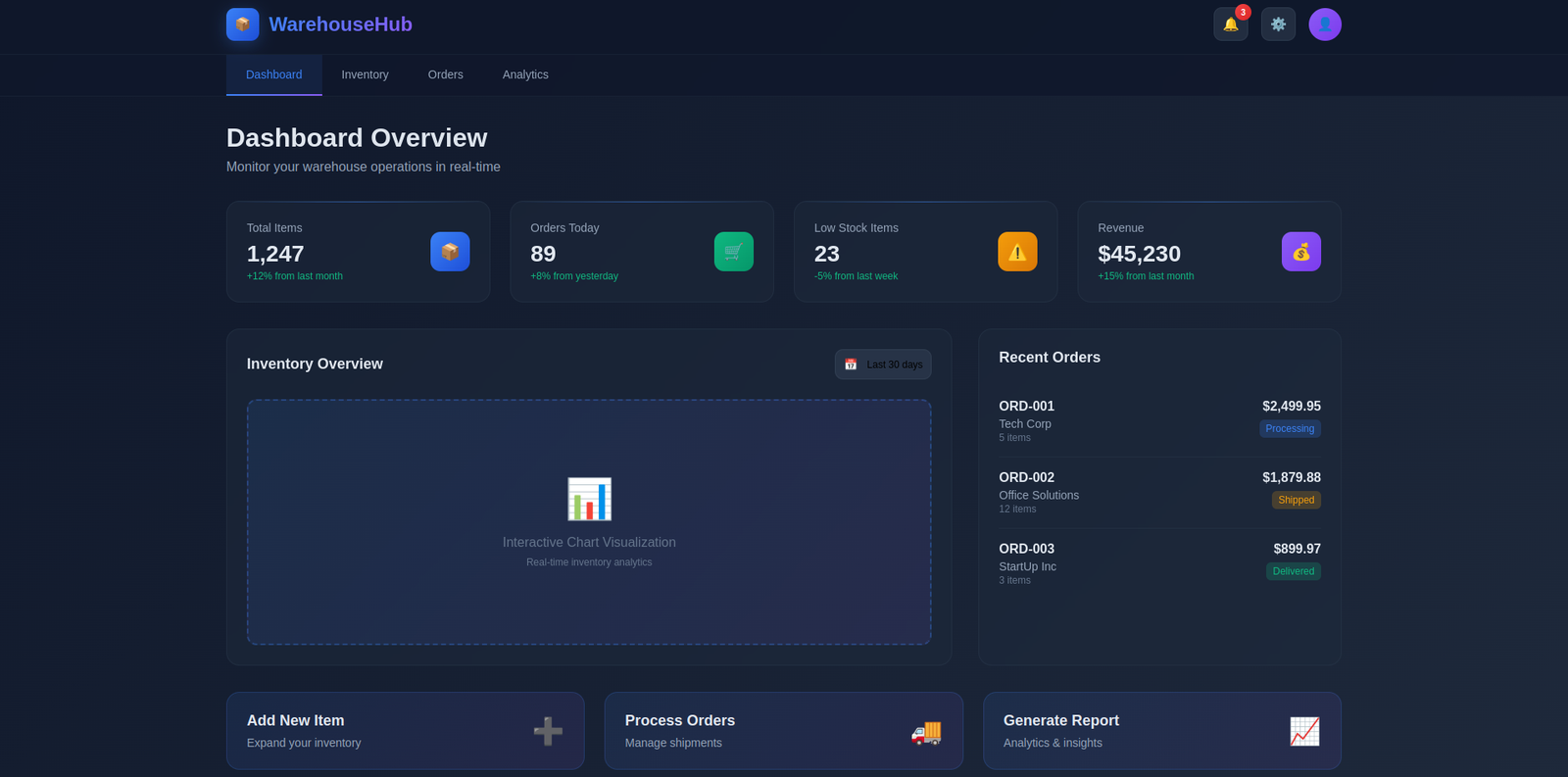Switch to the Inventory tab
This screenshot has height=777, width=1568.
coord(365,74)
